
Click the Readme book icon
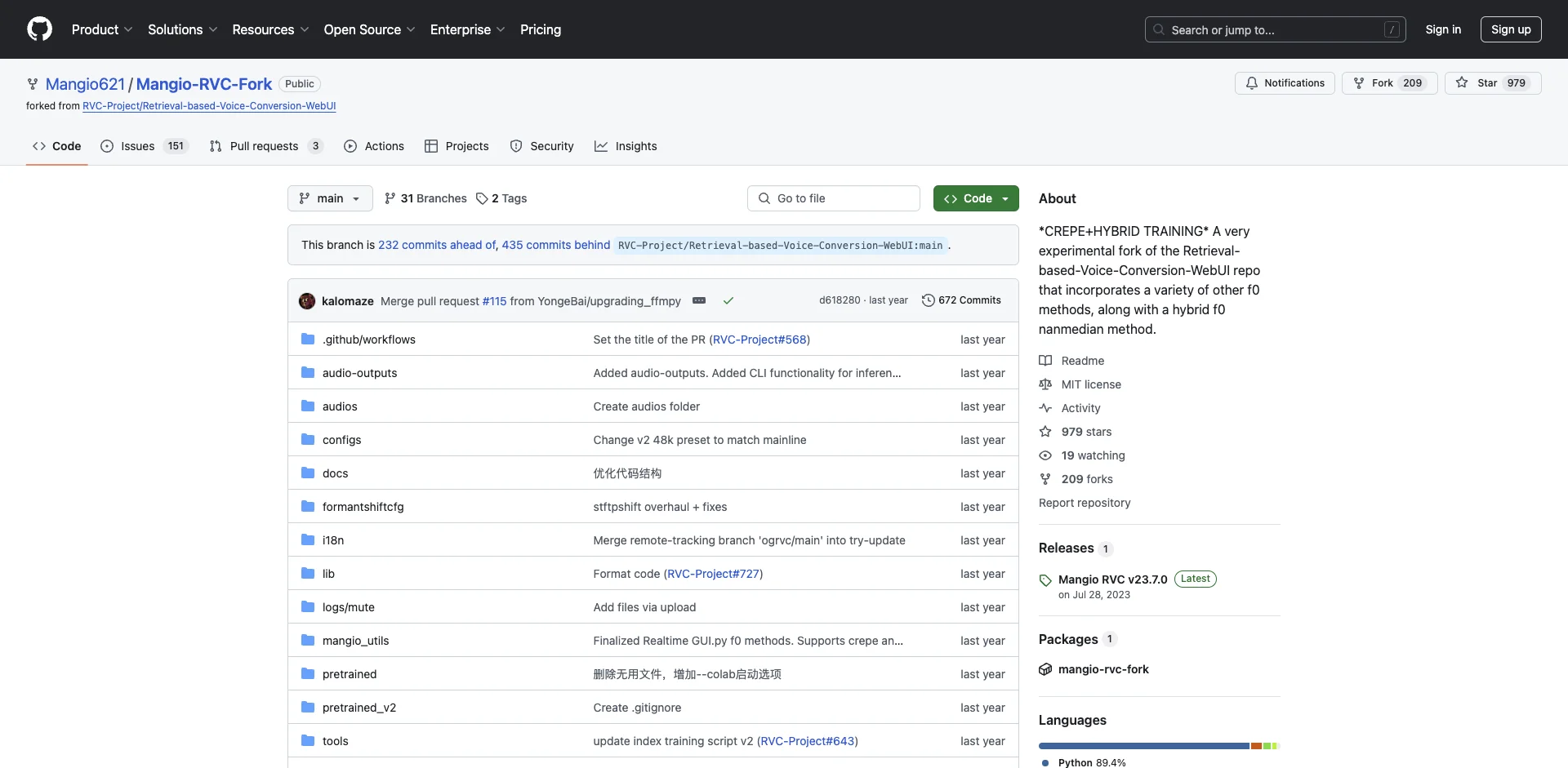(1045, 361)
